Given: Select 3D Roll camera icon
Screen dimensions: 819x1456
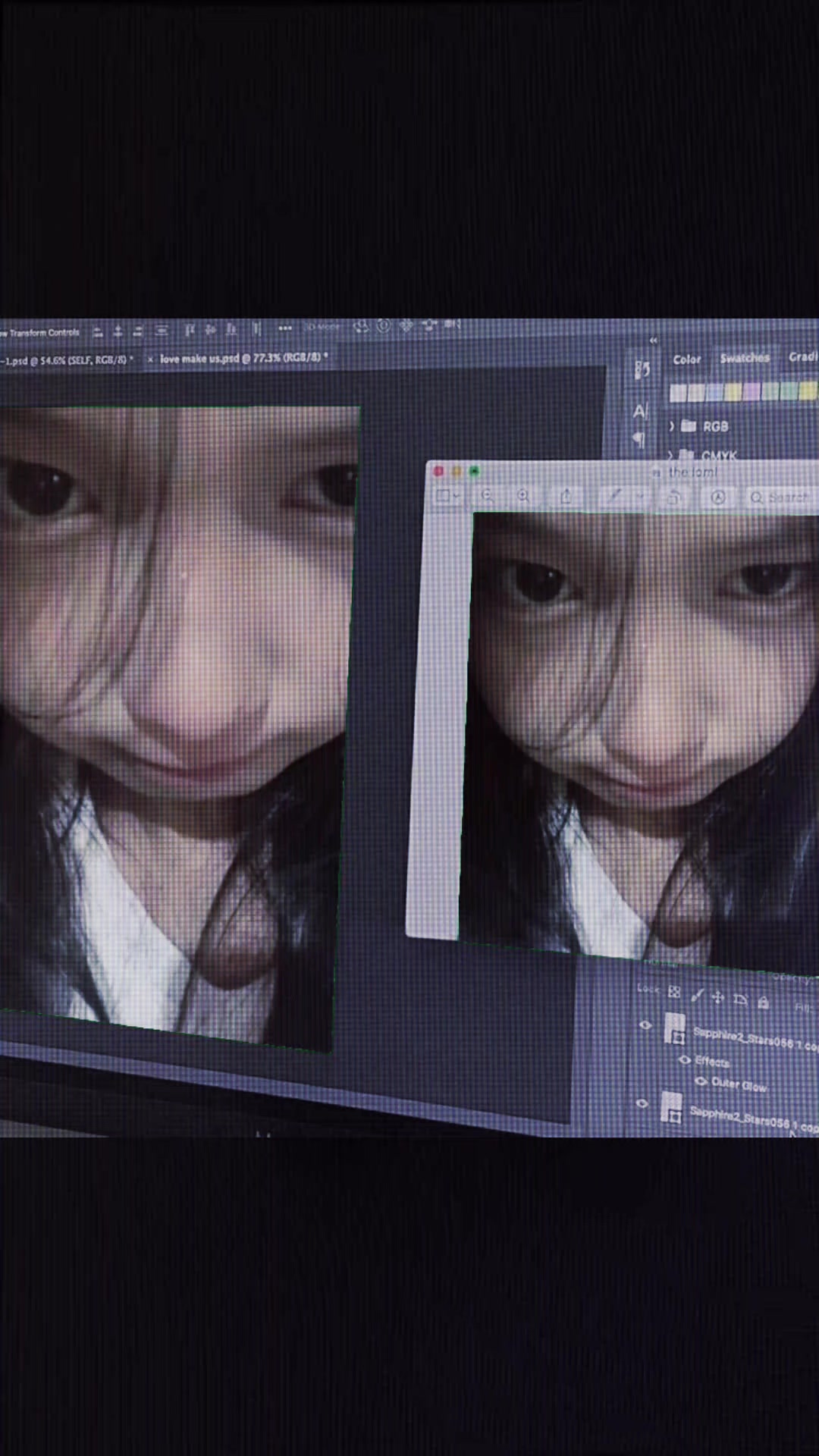Looking at the screenshot, I should point(384,326).
